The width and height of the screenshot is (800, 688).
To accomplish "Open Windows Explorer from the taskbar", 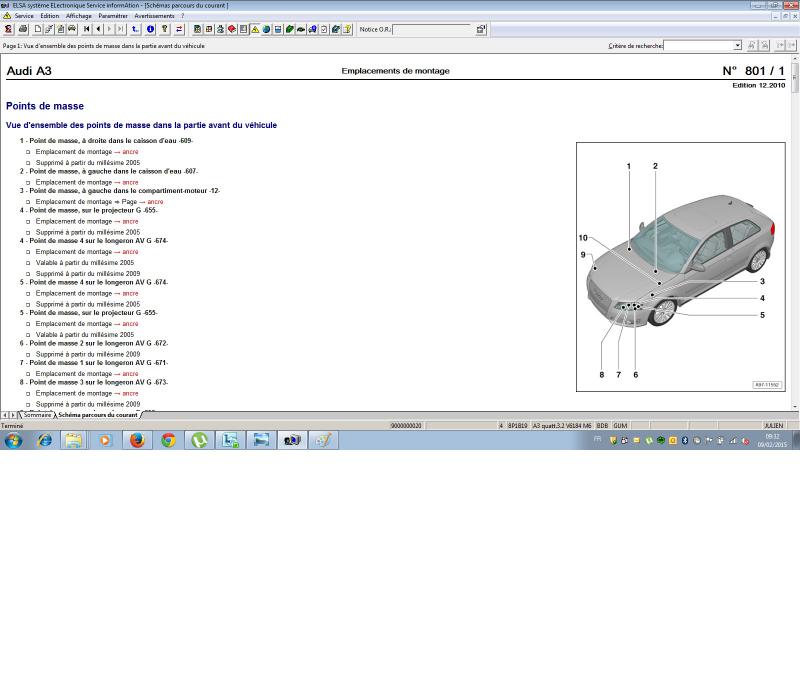I will tap(74, 440).
